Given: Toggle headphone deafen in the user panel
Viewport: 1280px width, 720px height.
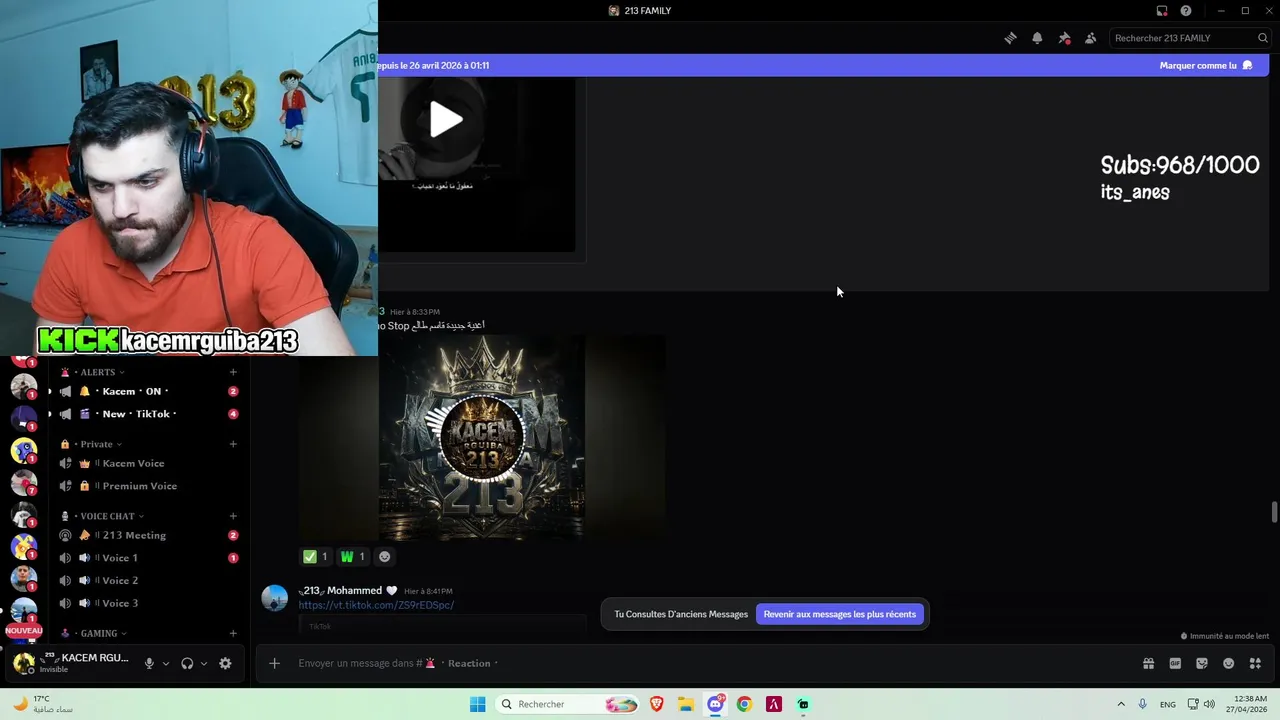Looking at the screenshot, I should [187, 663].
